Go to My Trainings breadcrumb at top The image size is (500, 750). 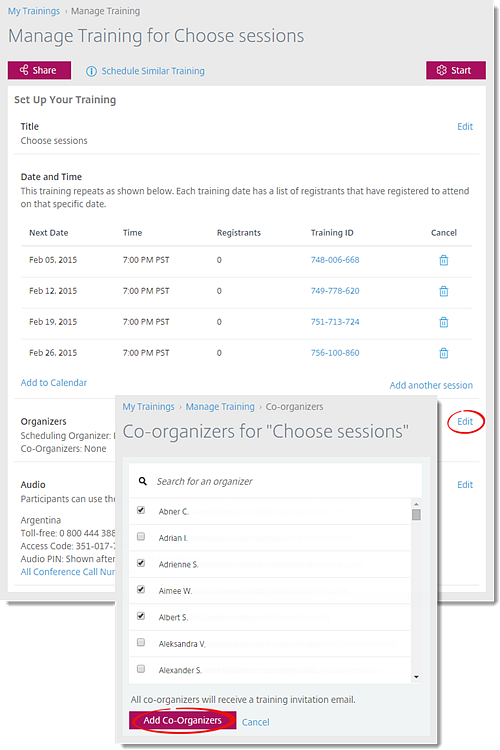click(x=33, y=11)
